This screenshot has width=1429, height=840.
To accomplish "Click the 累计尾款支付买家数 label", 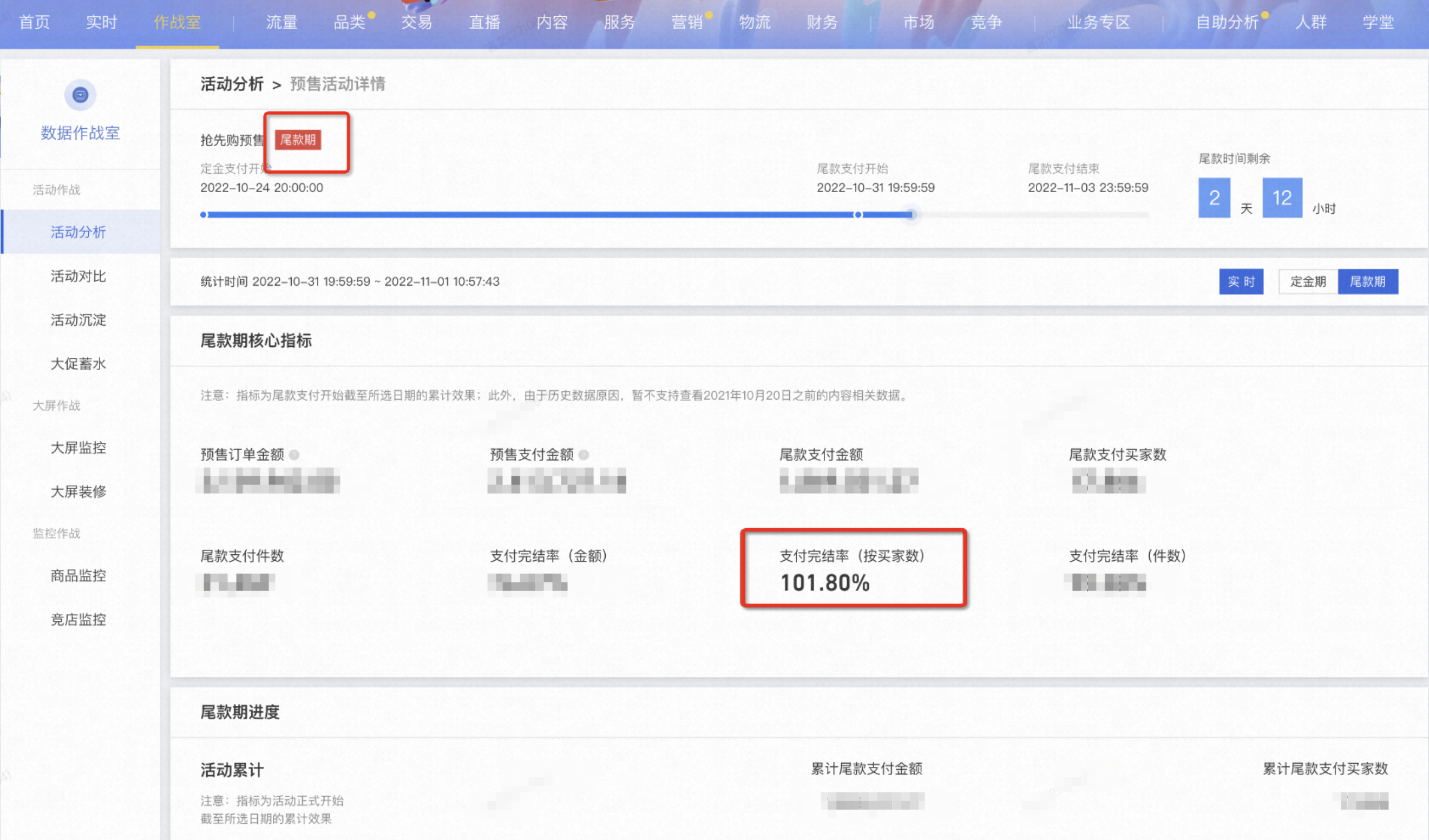I will pos(1325,769).
